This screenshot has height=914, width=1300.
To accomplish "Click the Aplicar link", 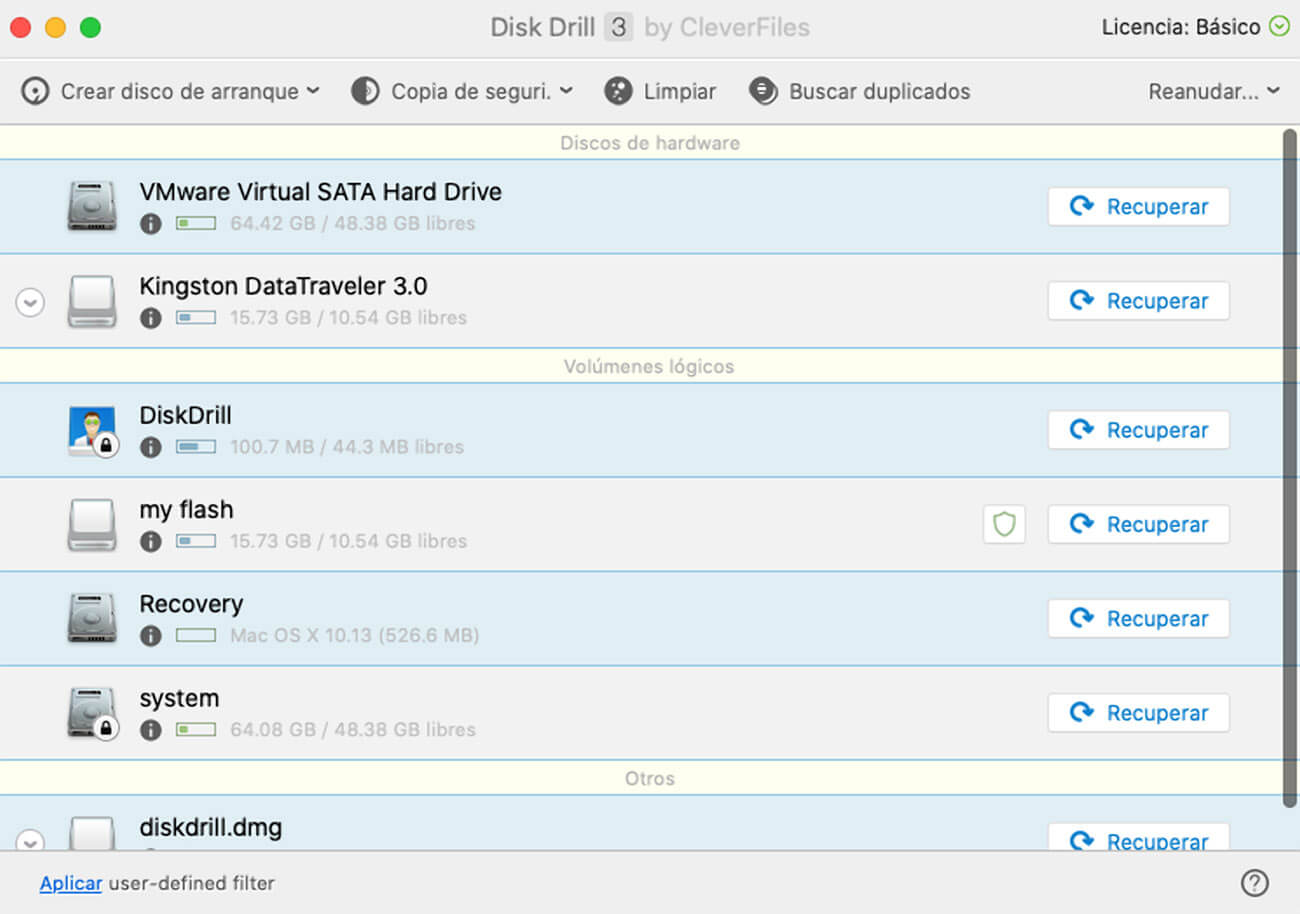I will [x=71, y=883].
